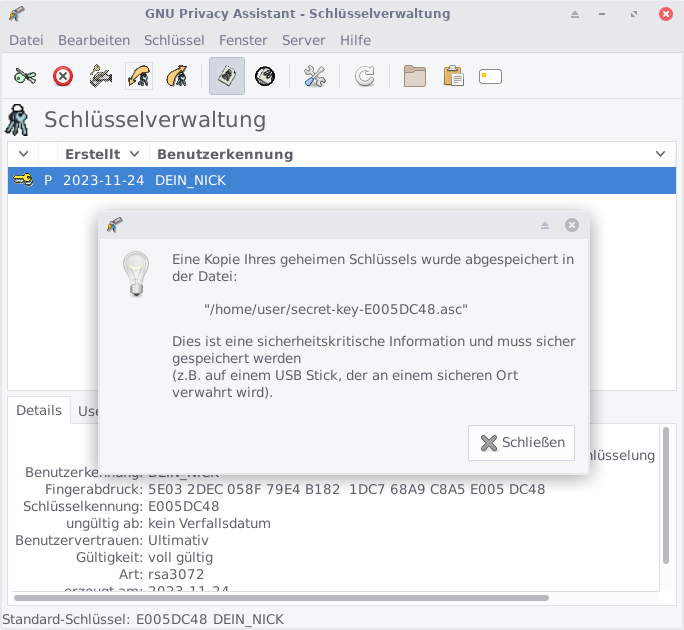
Task: Click the Sign key pen icon
Action: tap(100, 76)
